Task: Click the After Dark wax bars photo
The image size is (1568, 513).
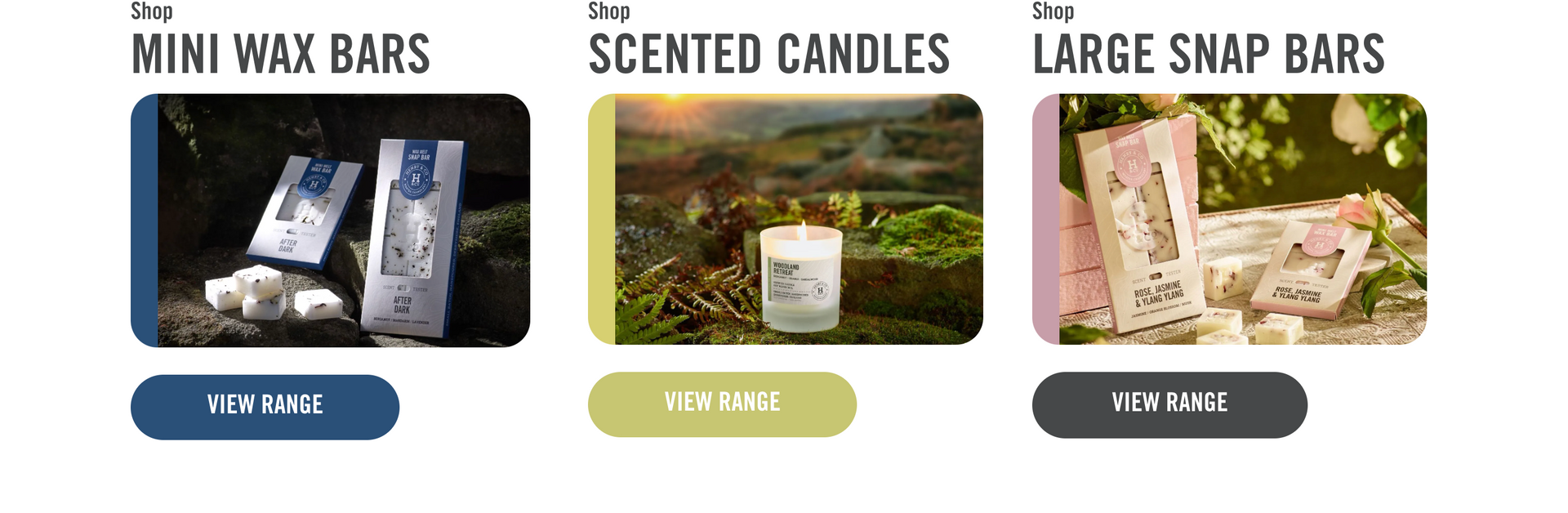Action: (x=344, y=221)
